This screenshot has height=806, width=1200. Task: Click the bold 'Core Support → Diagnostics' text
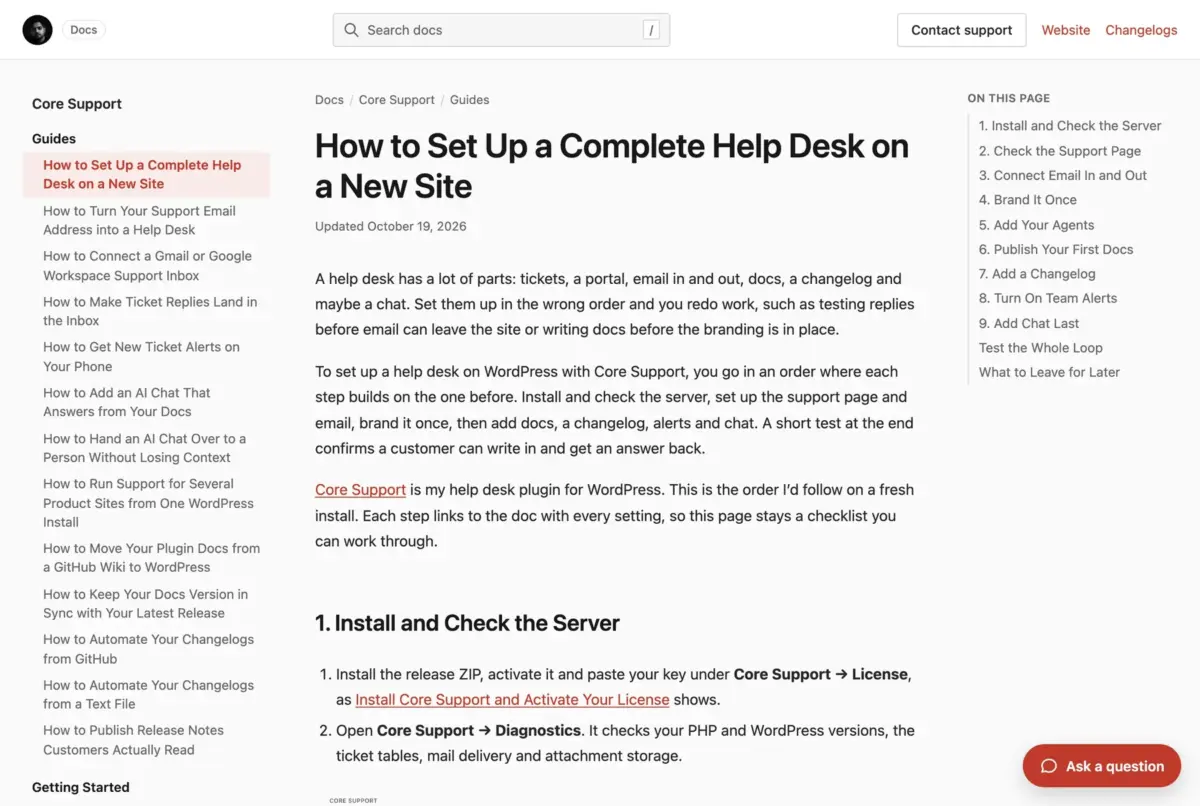[x=479, y=730]
